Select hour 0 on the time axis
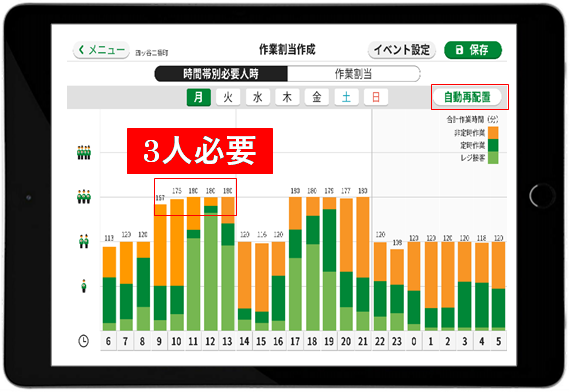Viewport: 570px width, 392px height. pyautogui.click(x=414, y=341)
